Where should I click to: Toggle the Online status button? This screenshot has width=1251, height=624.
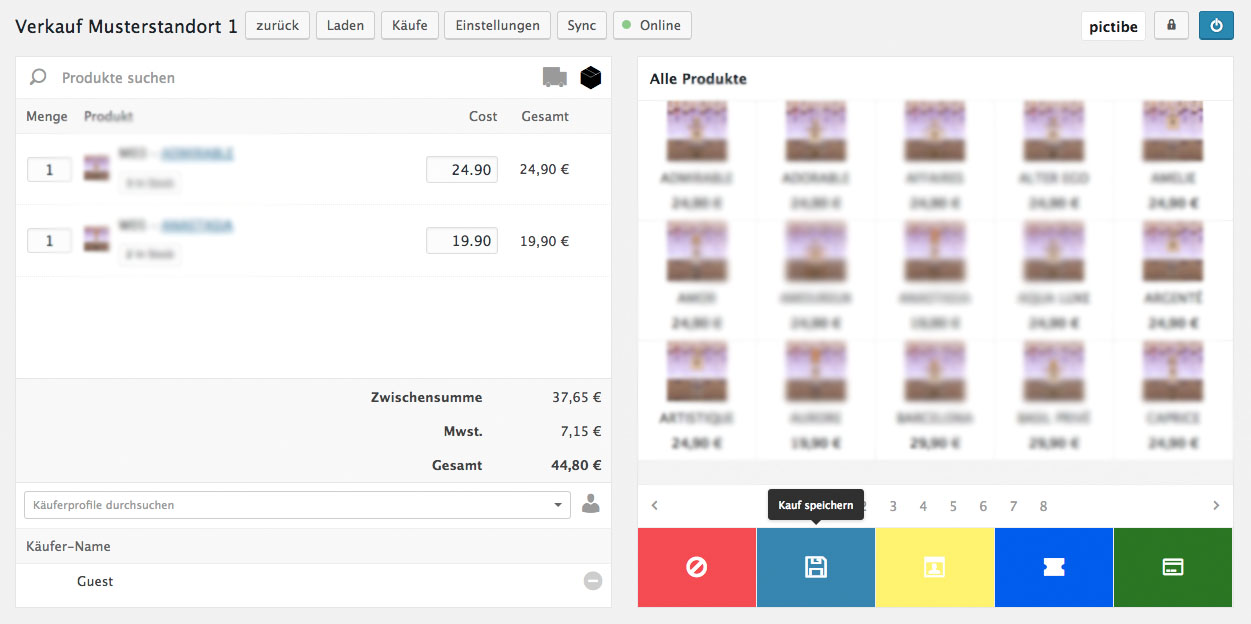point(651,26)
